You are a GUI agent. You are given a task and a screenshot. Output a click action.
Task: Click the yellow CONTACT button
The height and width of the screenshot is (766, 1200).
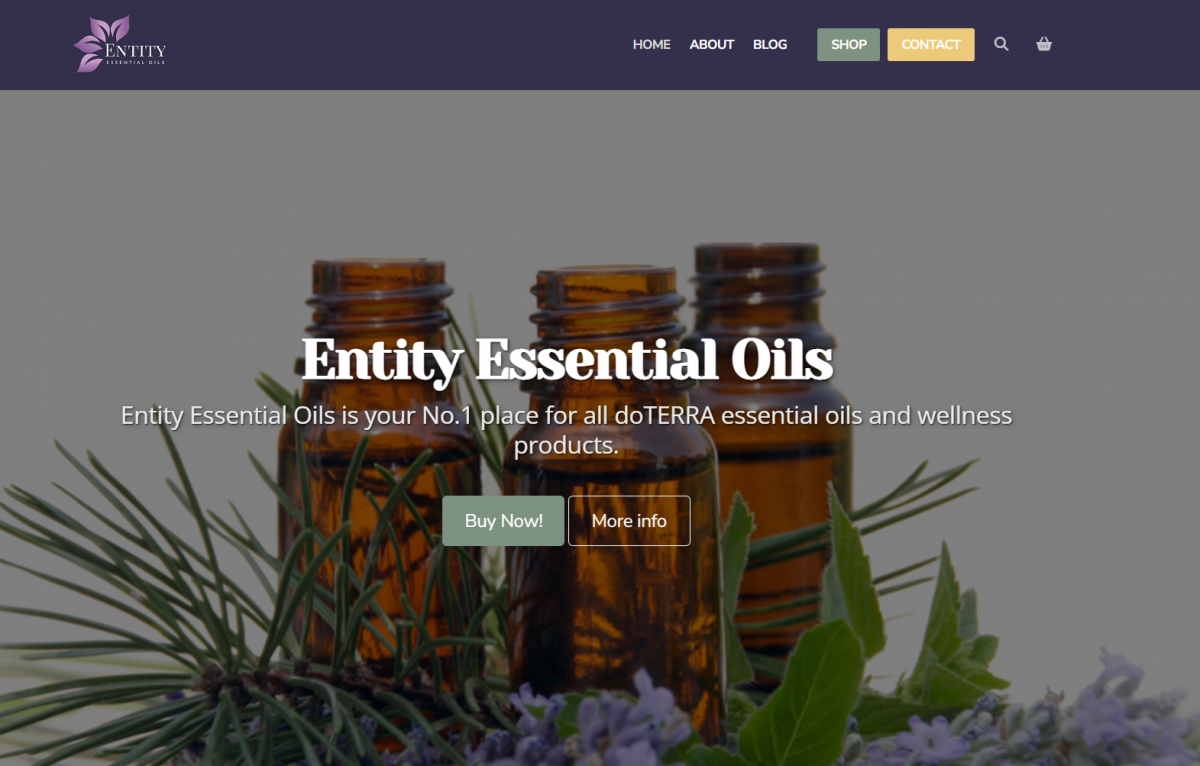(931, 44)
